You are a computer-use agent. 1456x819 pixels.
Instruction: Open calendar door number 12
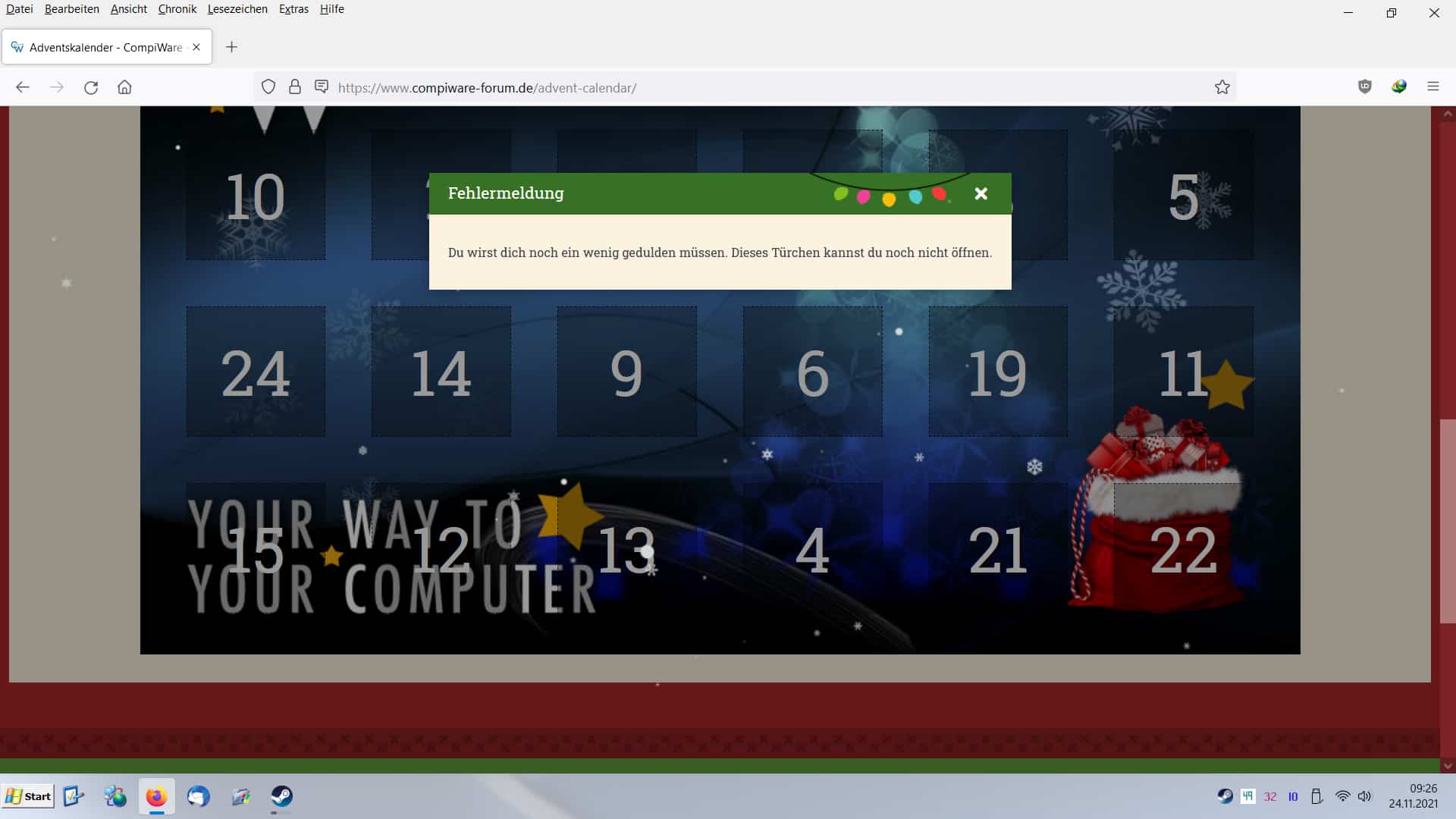[441, 548]
